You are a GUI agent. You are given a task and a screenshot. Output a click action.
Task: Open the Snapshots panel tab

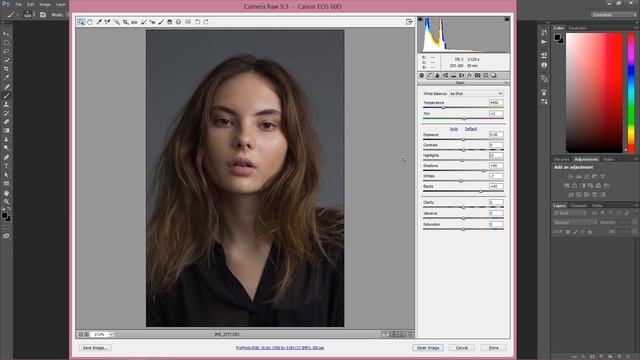click(x=493, y=76)
